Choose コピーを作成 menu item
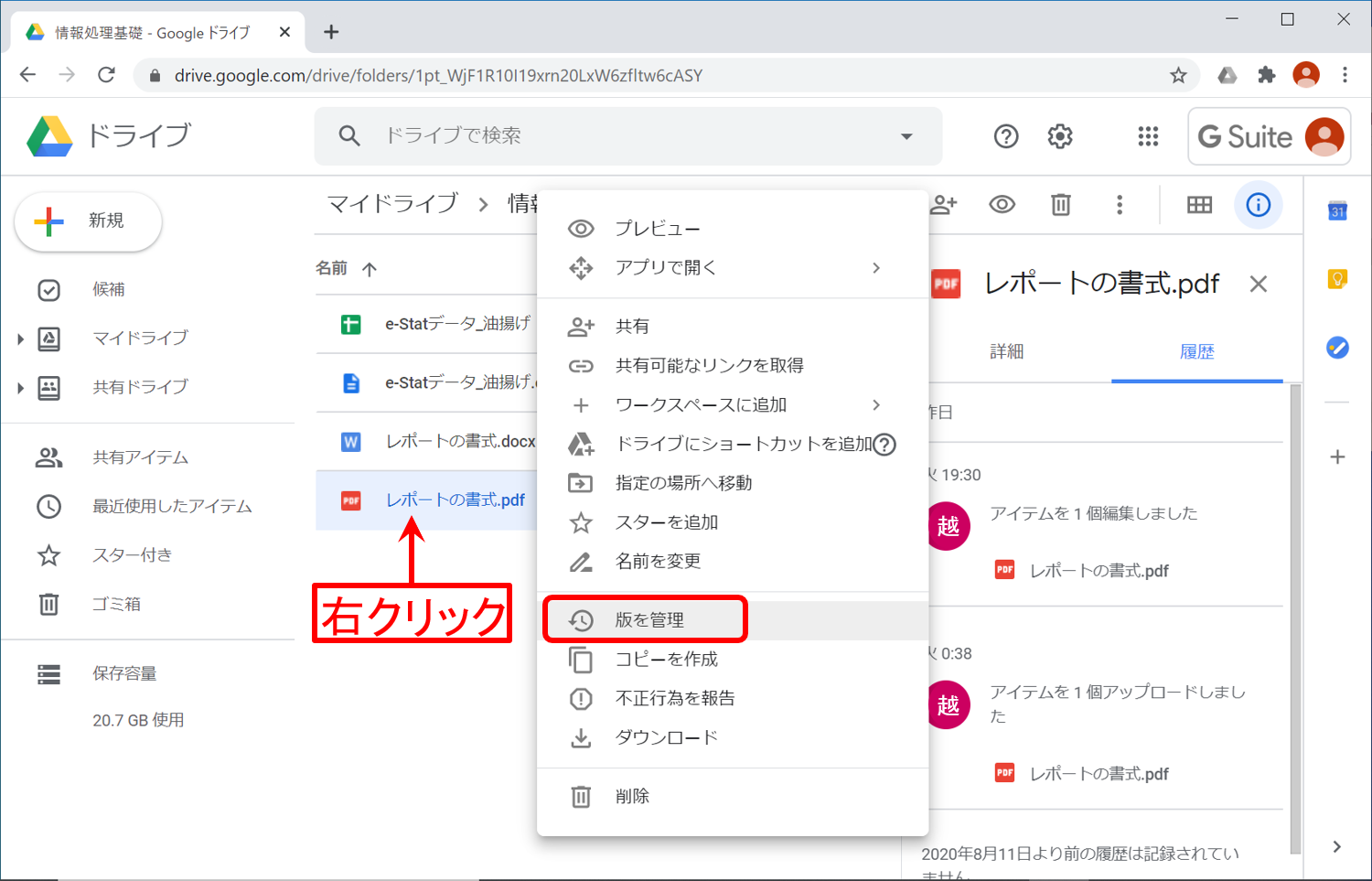 coord(733,660)
